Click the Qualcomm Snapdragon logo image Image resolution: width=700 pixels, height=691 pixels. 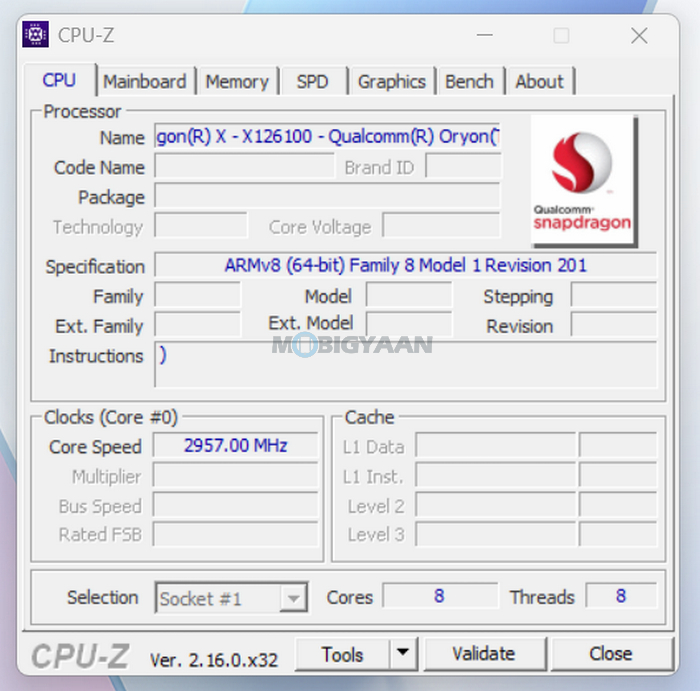(584, 181)
